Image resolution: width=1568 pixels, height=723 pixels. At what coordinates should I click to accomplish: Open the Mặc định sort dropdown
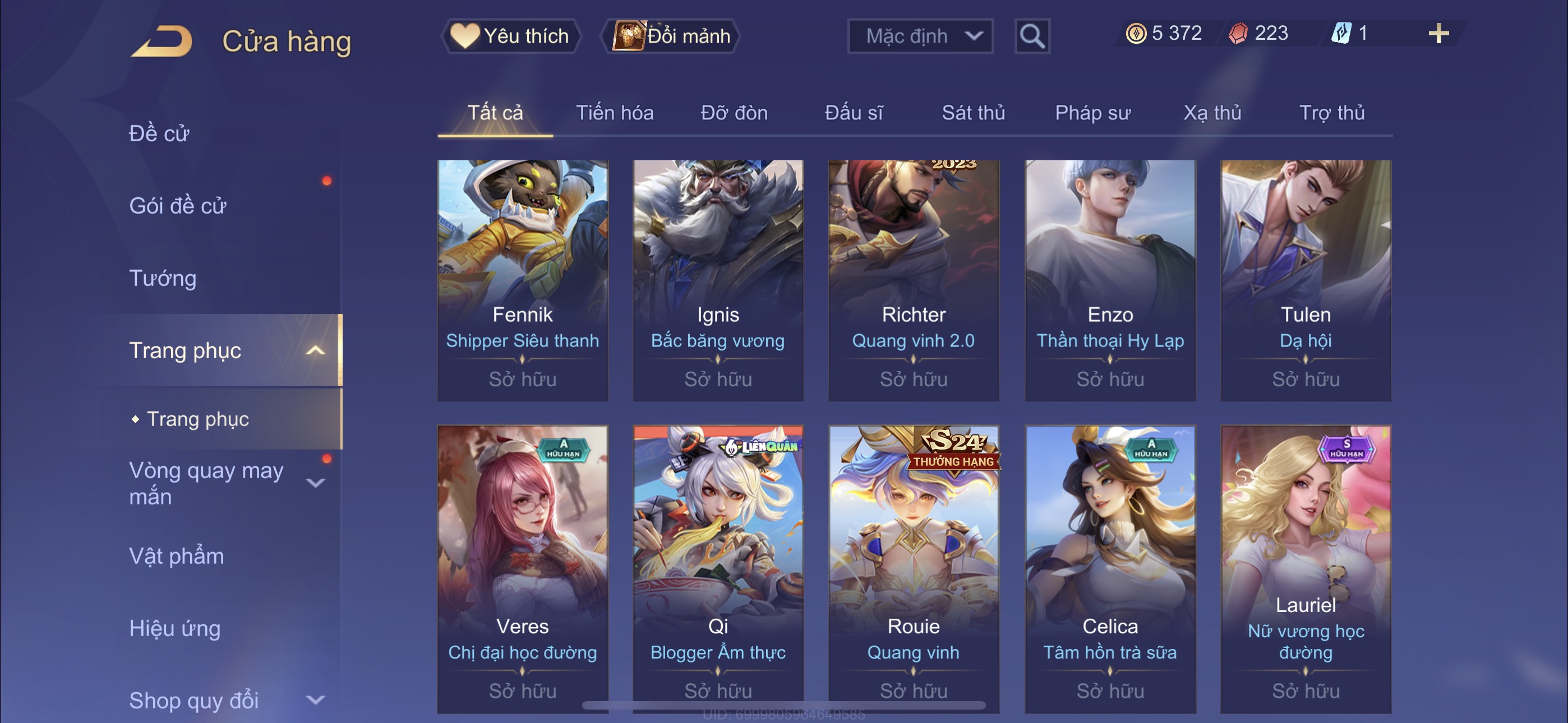[920, 36]
